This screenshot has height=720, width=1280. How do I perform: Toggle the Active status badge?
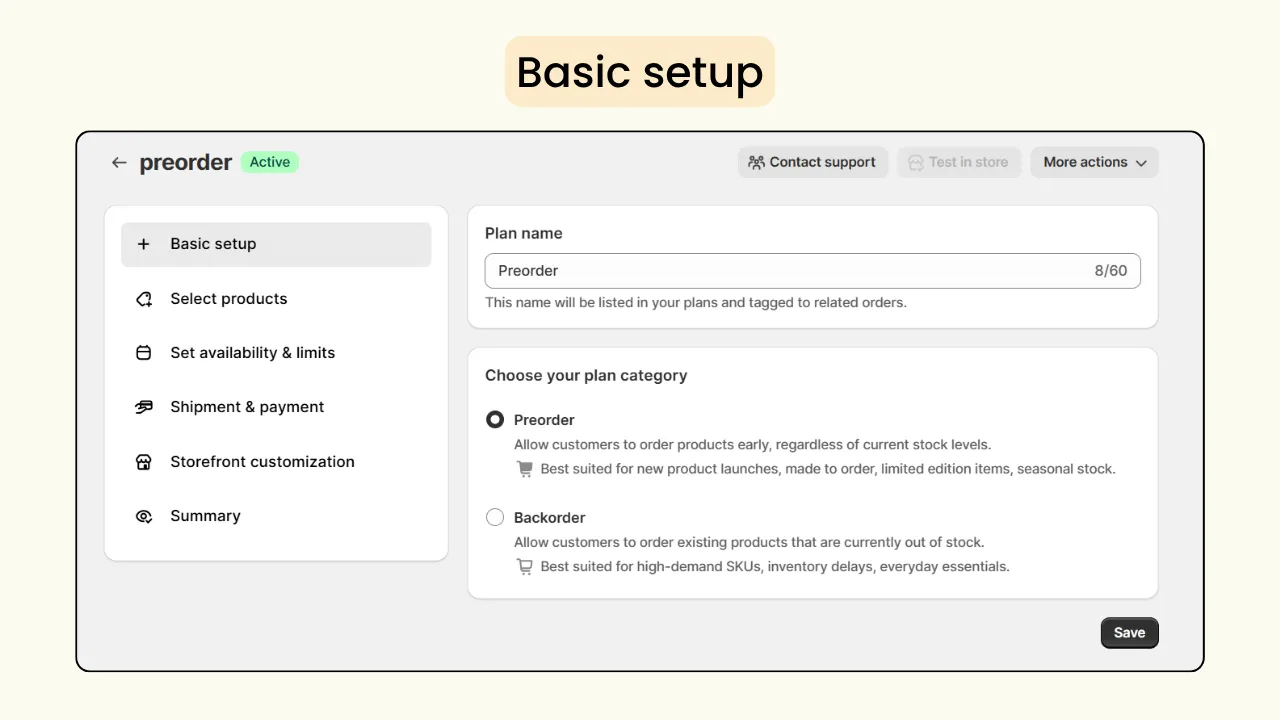point(269,161)
